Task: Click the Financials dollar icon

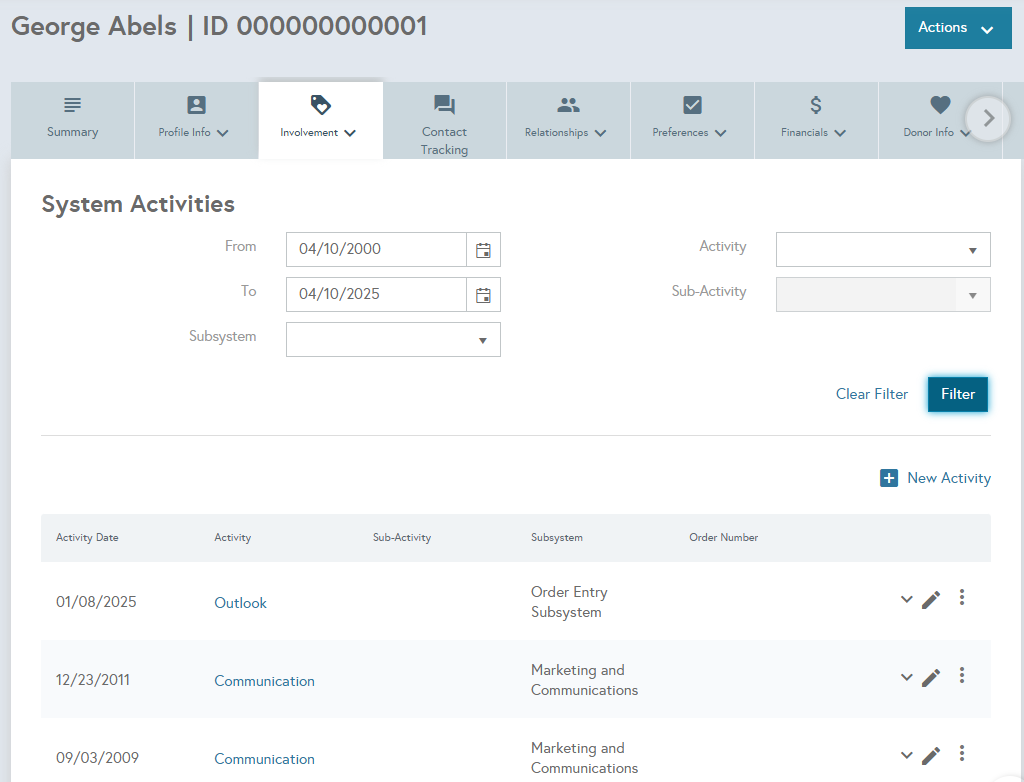Action: click(816, 105)
